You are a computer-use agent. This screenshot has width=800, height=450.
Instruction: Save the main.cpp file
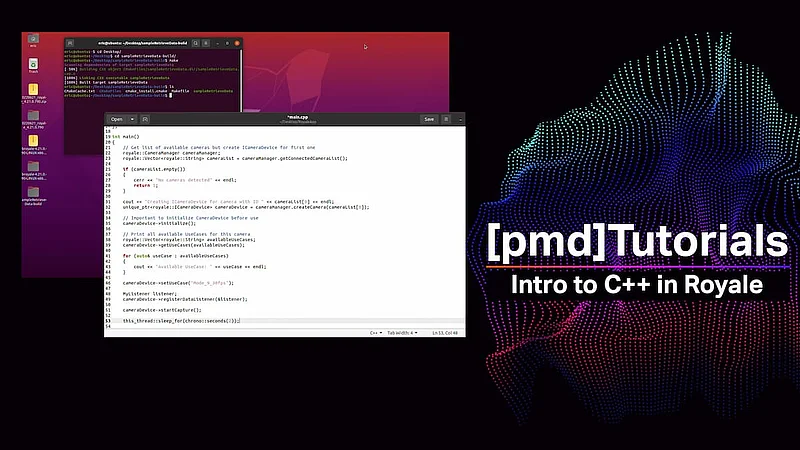(x=429, y=119)
